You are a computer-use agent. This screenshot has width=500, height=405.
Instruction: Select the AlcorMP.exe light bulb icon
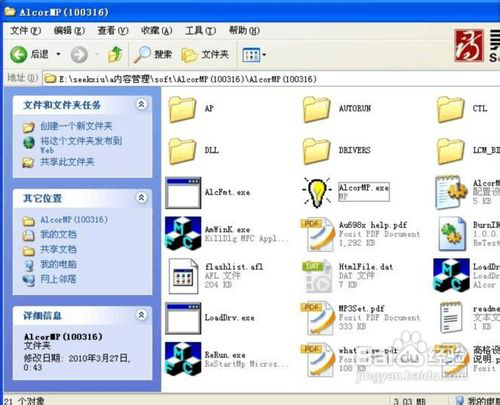317,192
